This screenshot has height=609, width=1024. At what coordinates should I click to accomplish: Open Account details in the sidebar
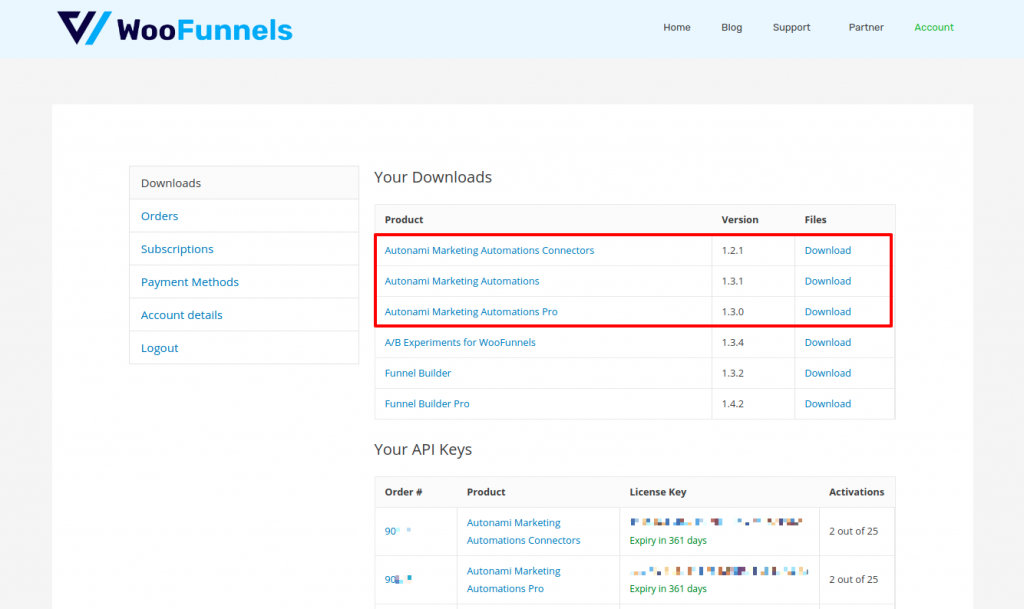pos(244,315)
